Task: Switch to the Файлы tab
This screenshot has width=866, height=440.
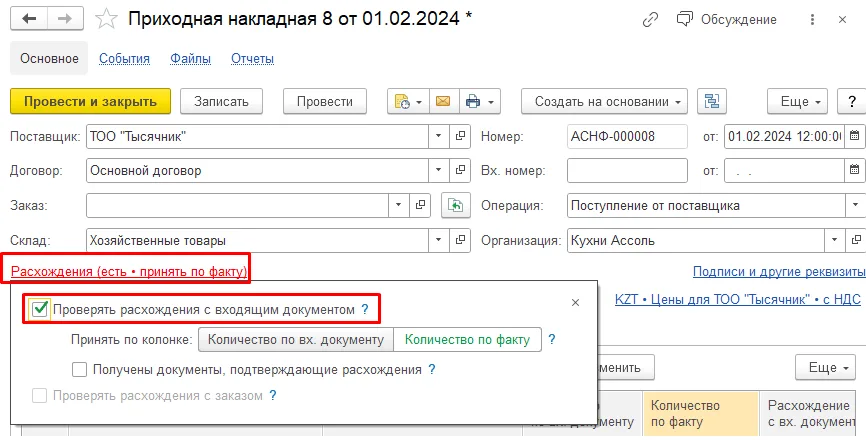Action: [191, 59]
